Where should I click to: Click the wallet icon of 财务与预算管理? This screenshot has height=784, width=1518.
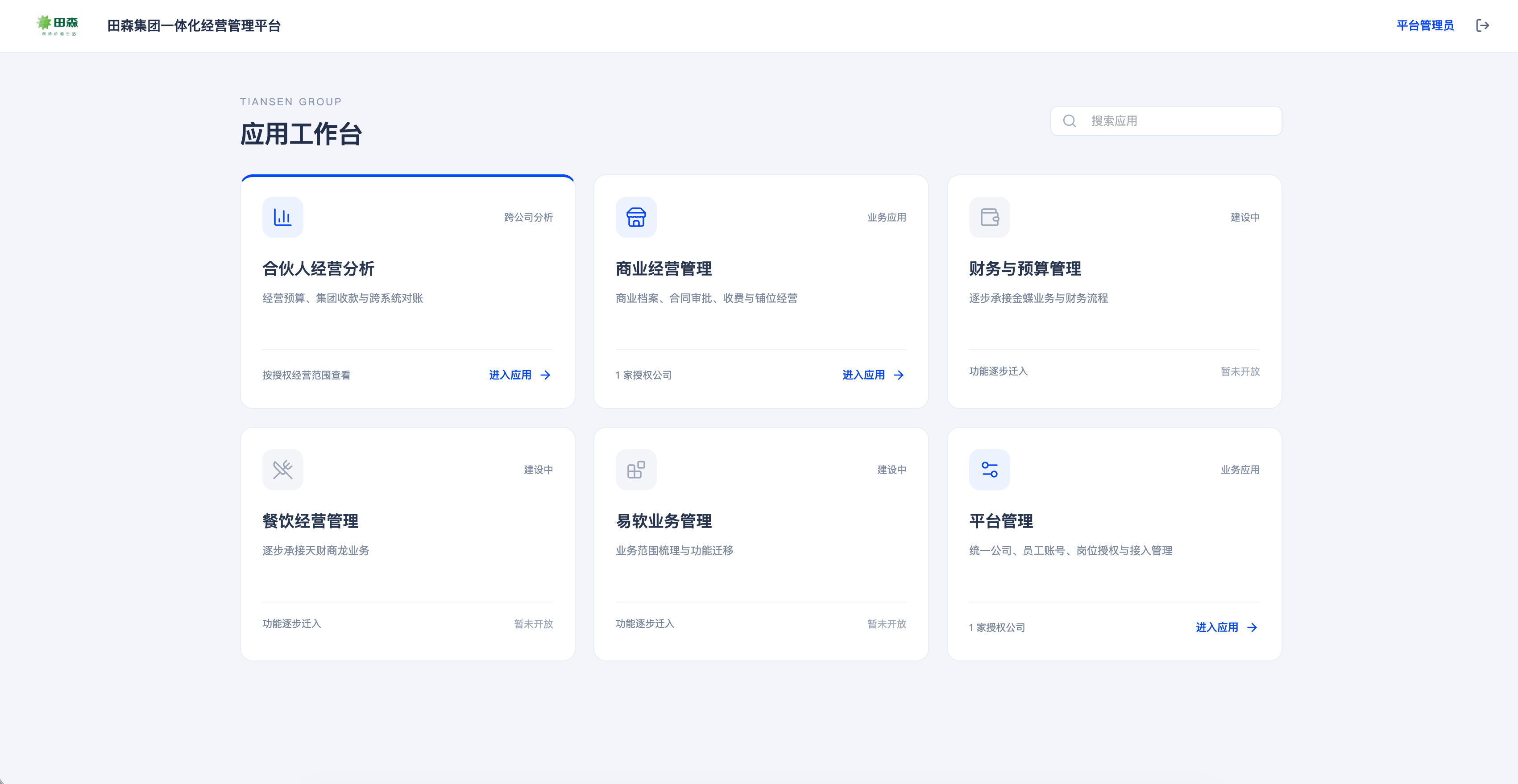(989, 217)
